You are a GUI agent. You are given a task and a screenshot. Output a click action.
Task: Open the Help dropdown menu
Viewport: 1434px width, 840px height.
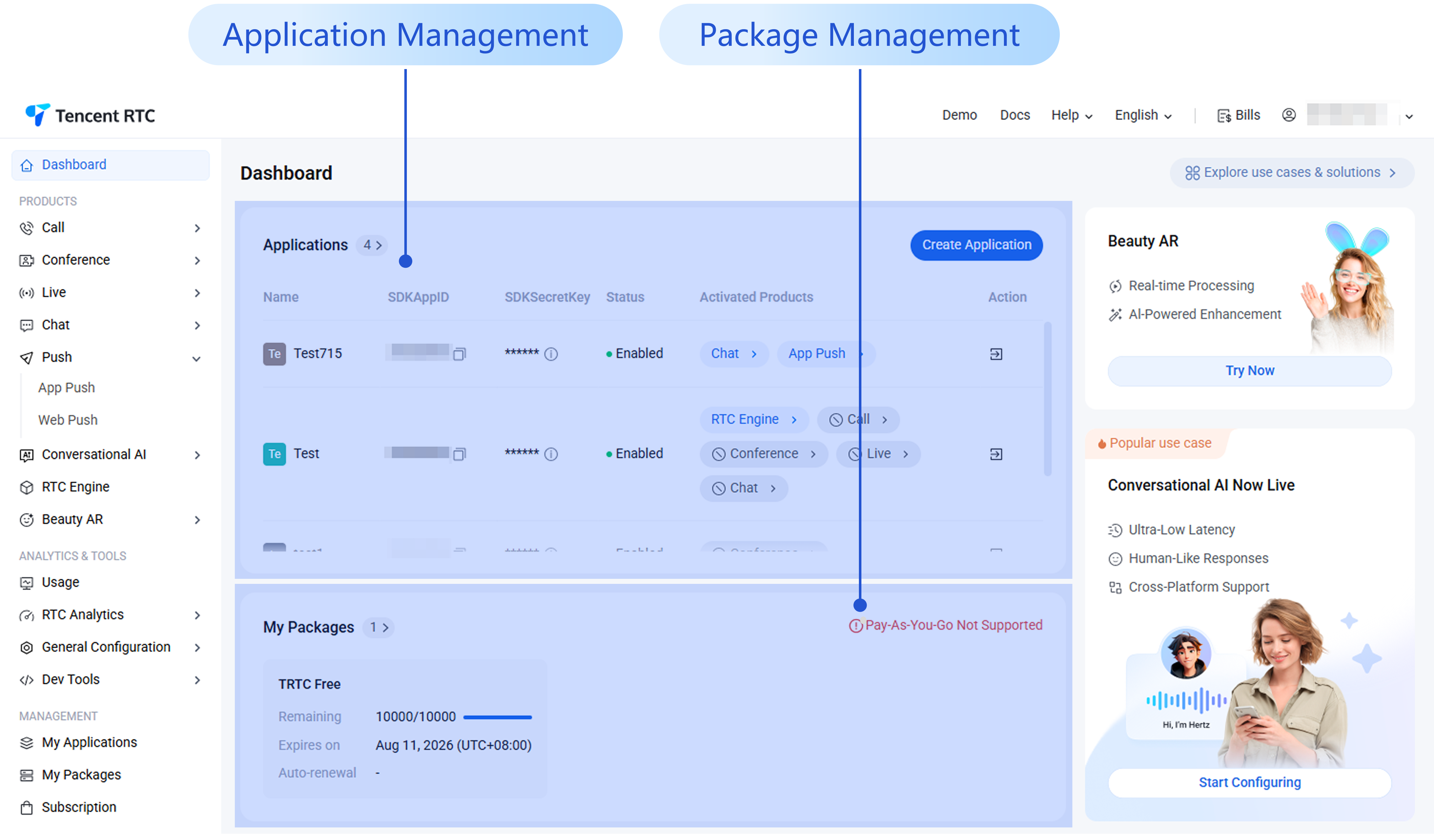(1072, 116)
